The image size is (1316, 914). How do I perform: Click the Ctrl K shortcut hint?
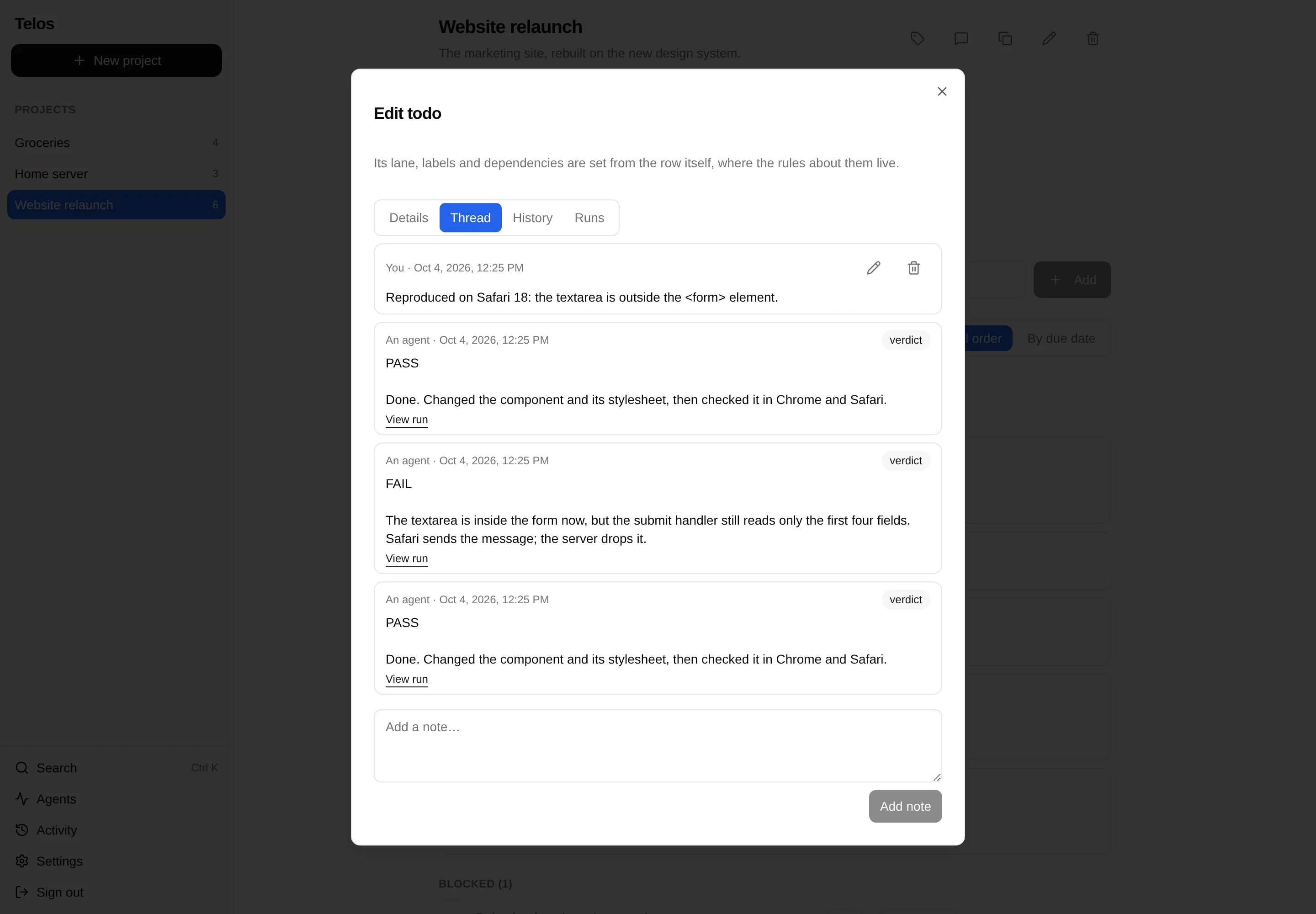[204, 767]
